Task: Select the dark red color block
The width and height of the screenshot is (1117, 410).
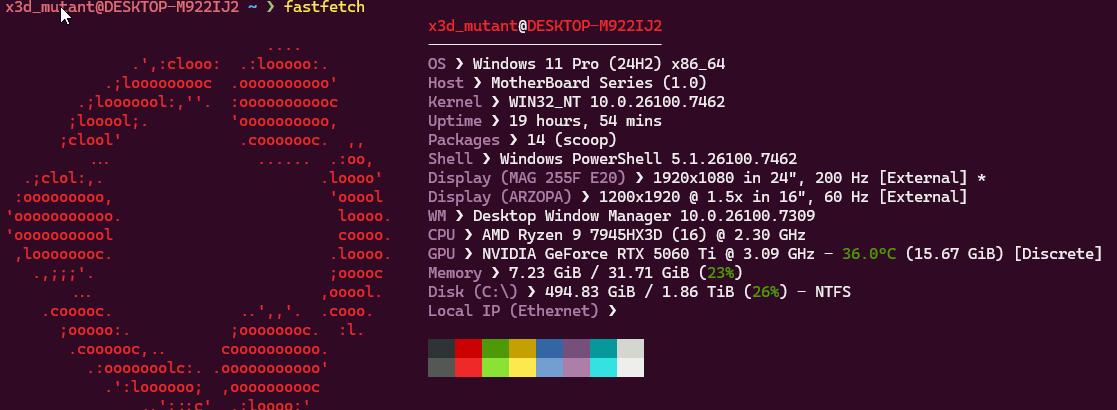Action: click(x=469, y=348)
